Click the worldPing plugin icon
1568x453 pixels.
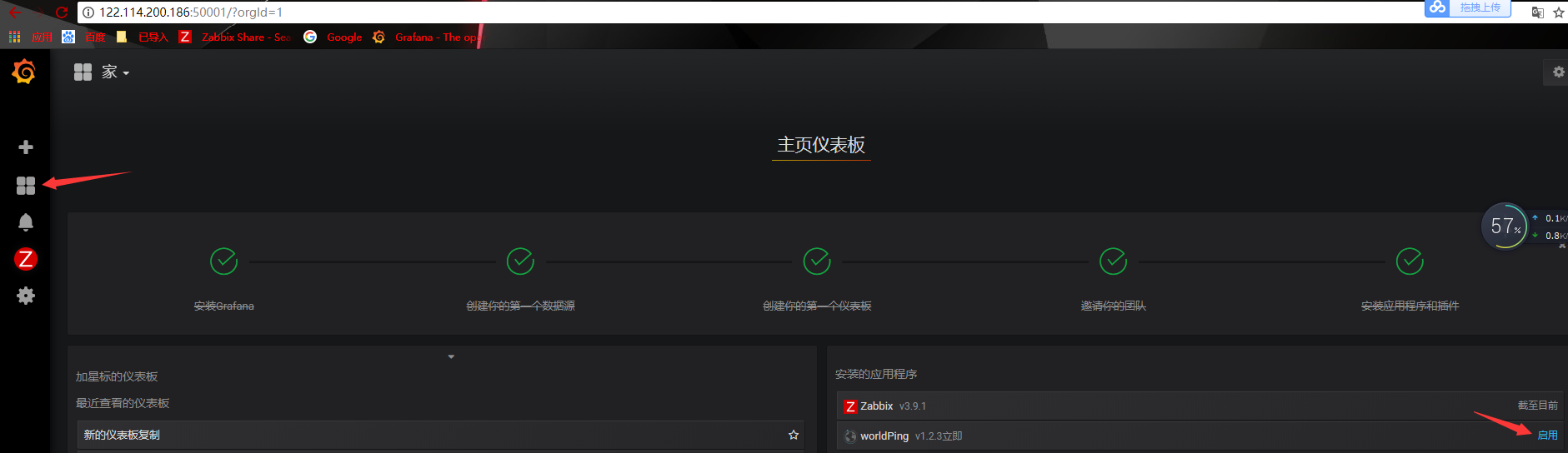850,436
